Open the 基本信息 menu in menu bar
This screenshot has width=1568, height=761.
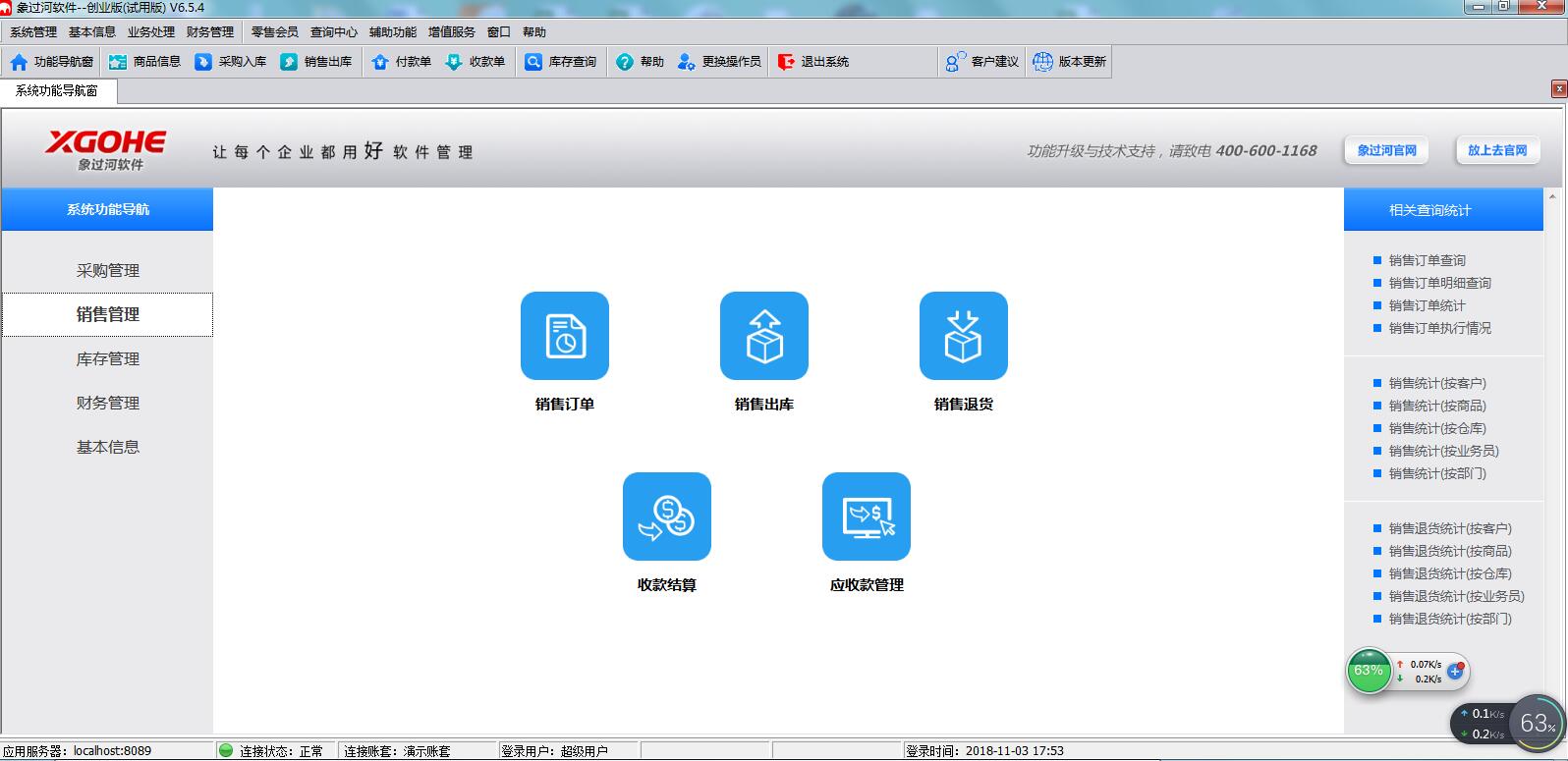(x=92, y=32)
